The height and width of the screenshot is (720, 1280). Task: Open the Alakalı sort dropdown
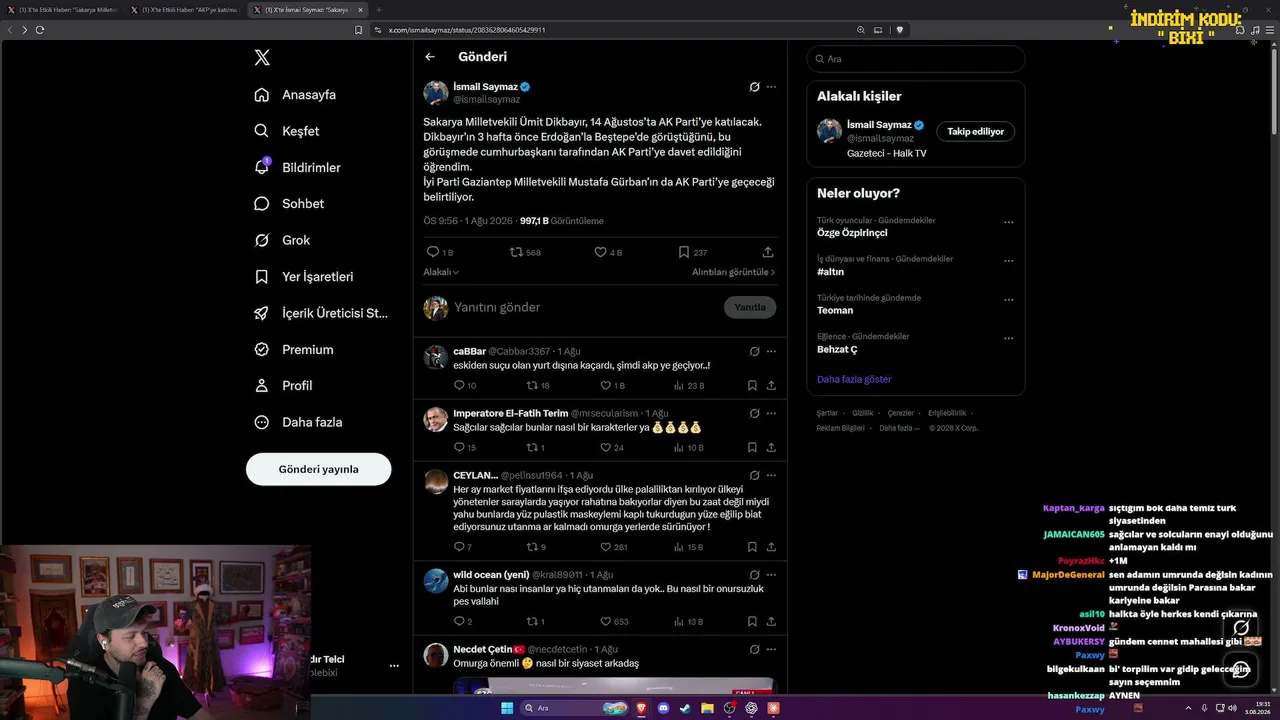[x=441, y=272]
